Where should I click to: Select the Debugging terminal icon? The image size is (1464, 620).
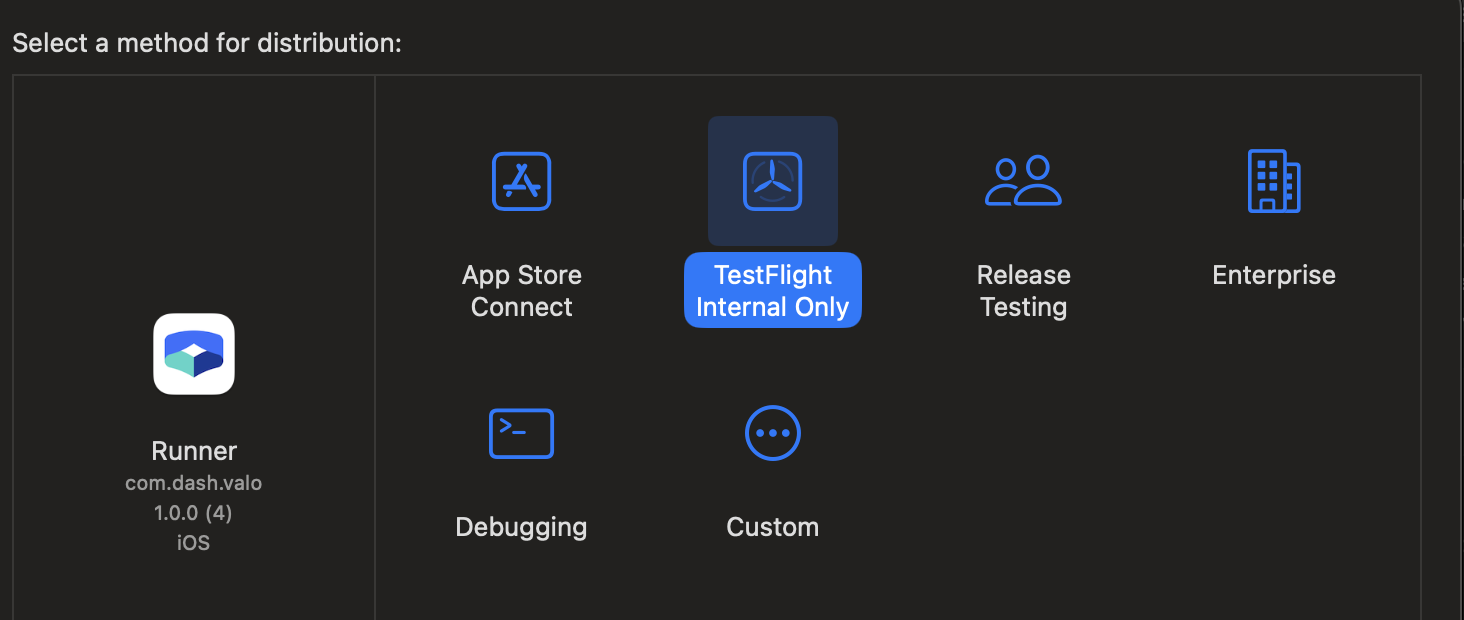click(x=521, y=433)
